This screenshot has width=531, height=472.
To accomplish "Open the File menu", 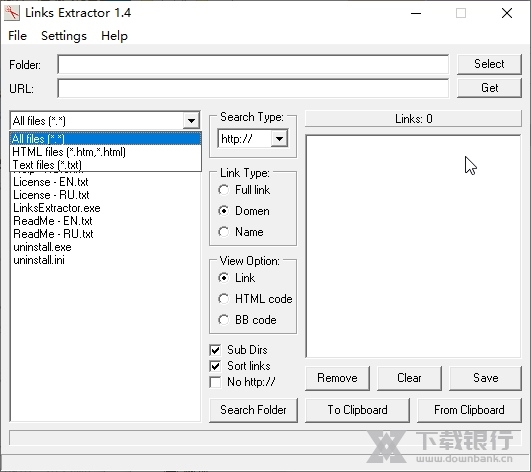I will [x=17, y=36].
